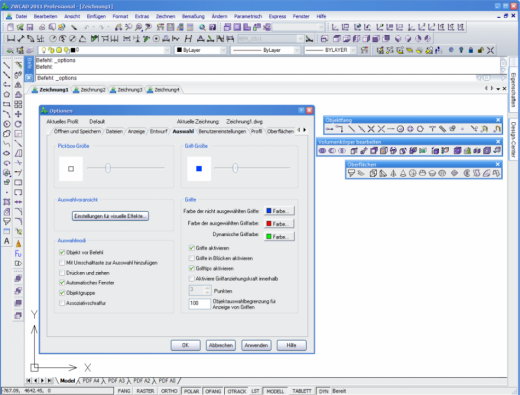Enable 'Mit Umschalttaste zur Auswahl hinzufügen'

[62, 263]
